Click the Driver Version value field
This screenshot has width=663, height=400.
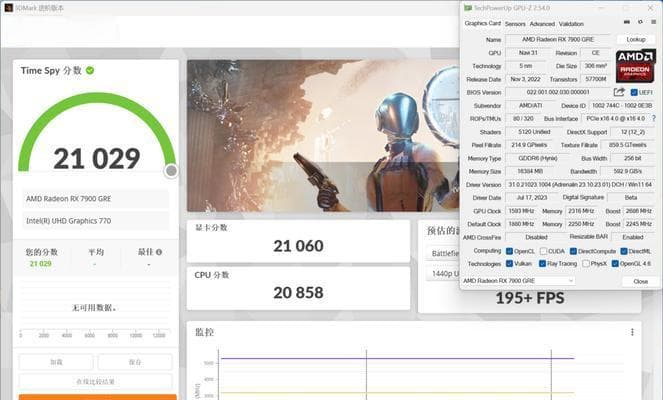(581, 185)
